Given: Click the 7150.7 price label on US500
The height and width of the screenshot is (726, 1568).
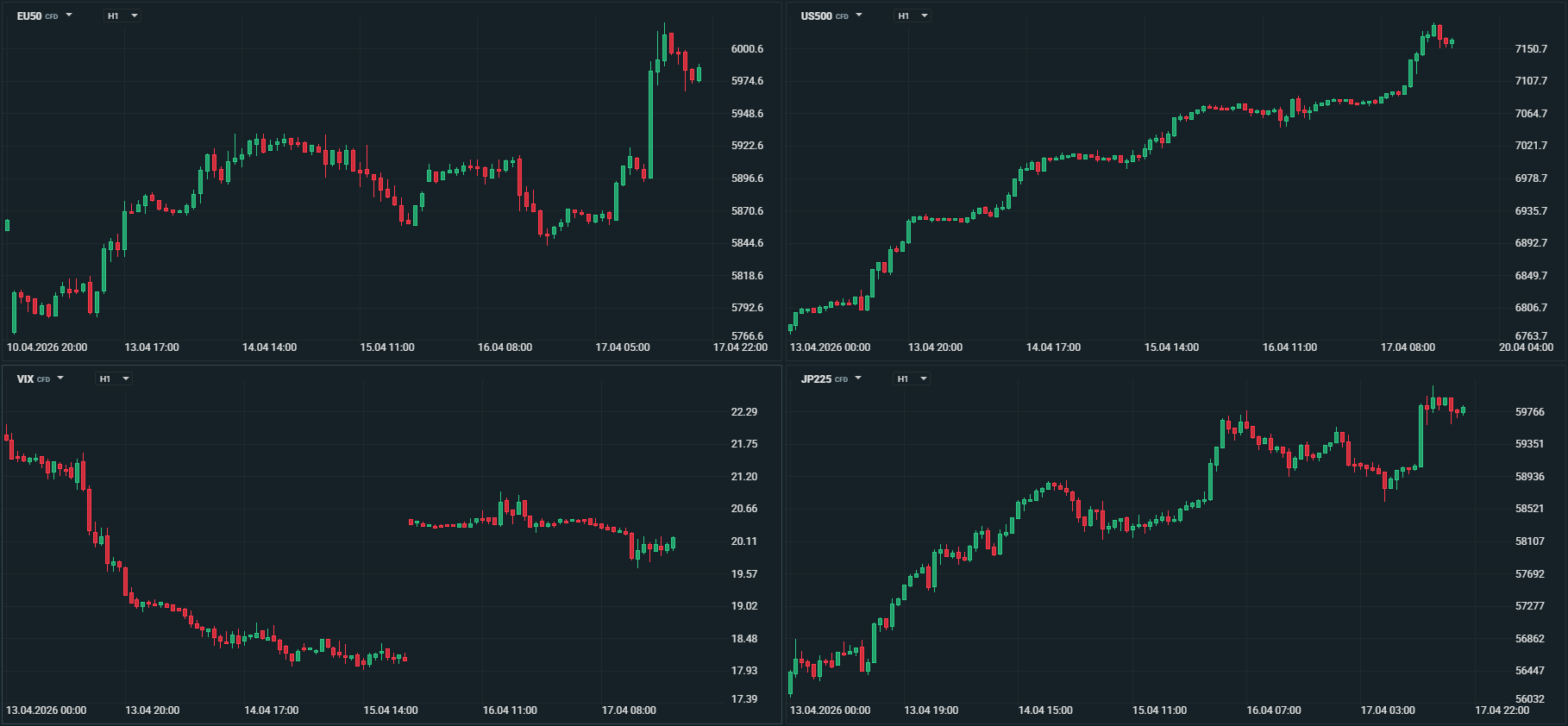Looking at the screenshot, I should pyautogui.click(x=1531, y=49).
